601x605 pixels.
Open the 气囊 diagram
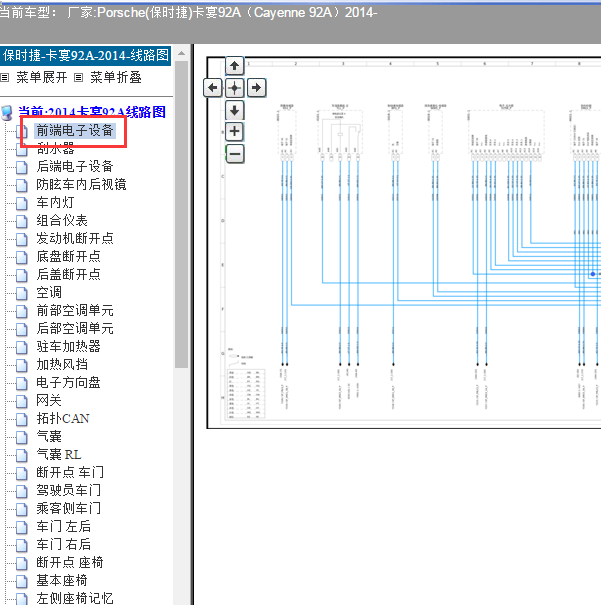[x=49, y=436]
